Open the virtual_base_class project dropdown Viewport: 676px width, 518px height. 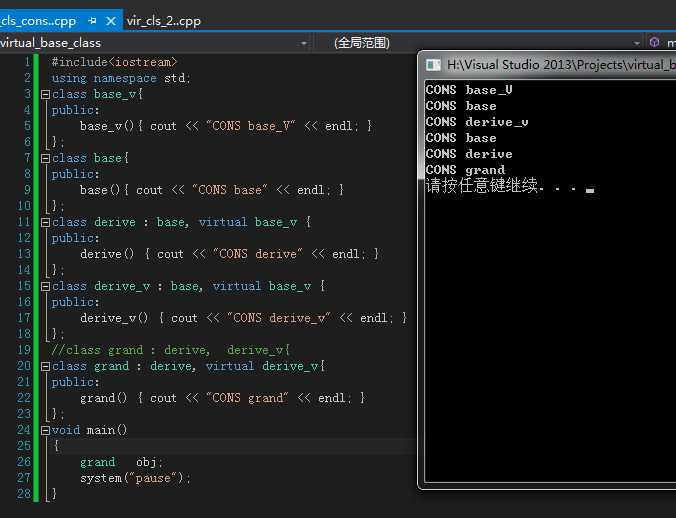[304, 43]
